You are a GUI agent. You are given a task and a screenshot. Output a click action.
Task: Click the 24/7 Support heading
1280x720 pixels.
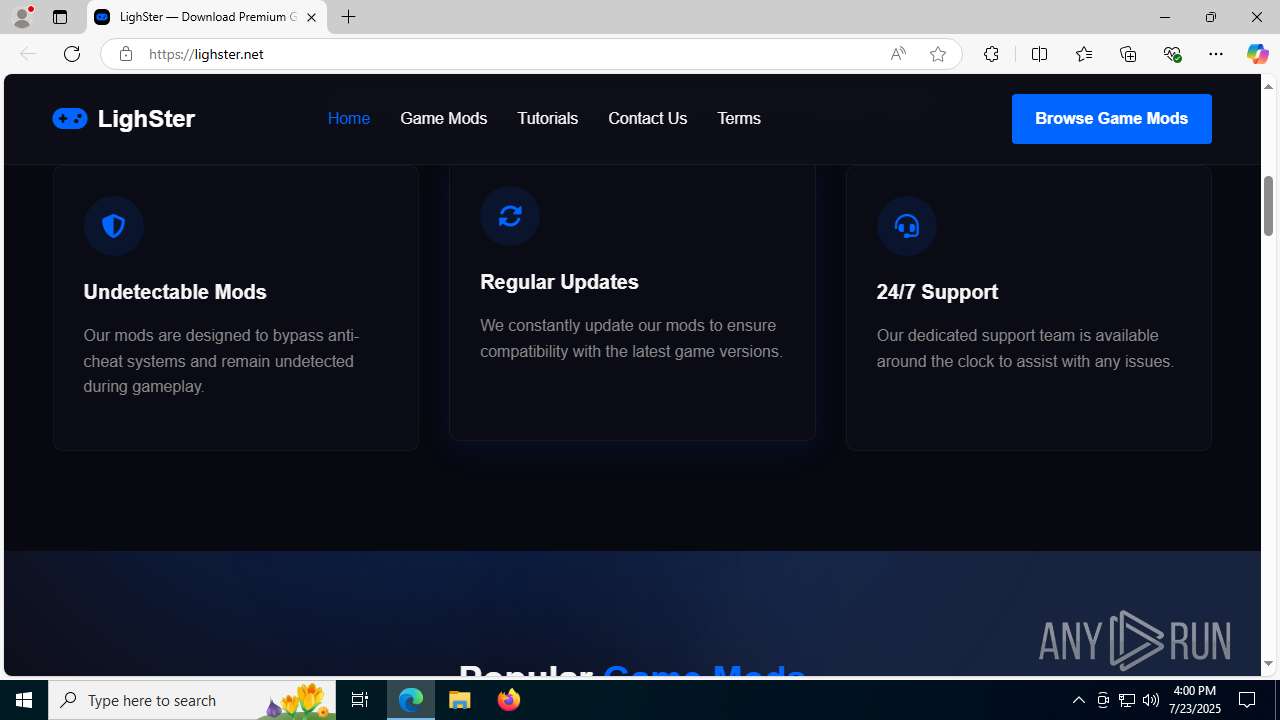click(x=937, y=292)
